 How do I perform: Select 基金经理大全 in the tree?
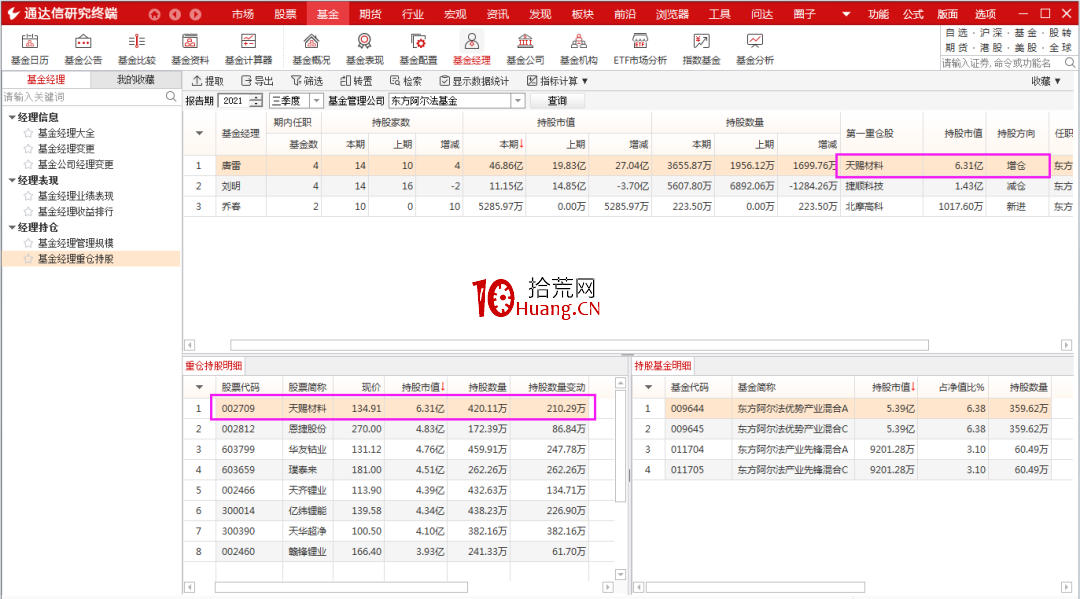click(x=66, y=133)
